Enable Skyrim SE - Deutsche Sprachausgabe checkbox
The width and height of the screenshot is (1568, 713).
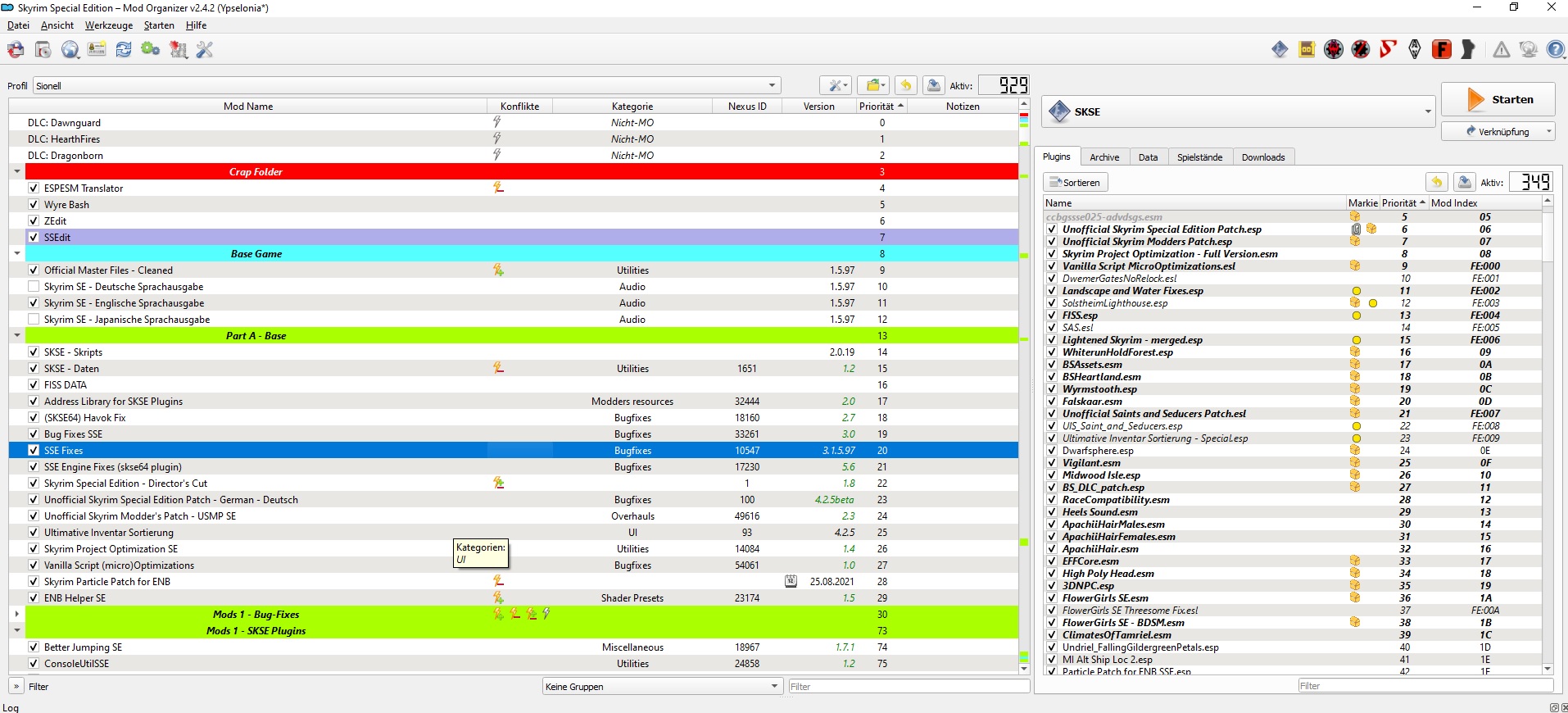(x=34, y=287)
